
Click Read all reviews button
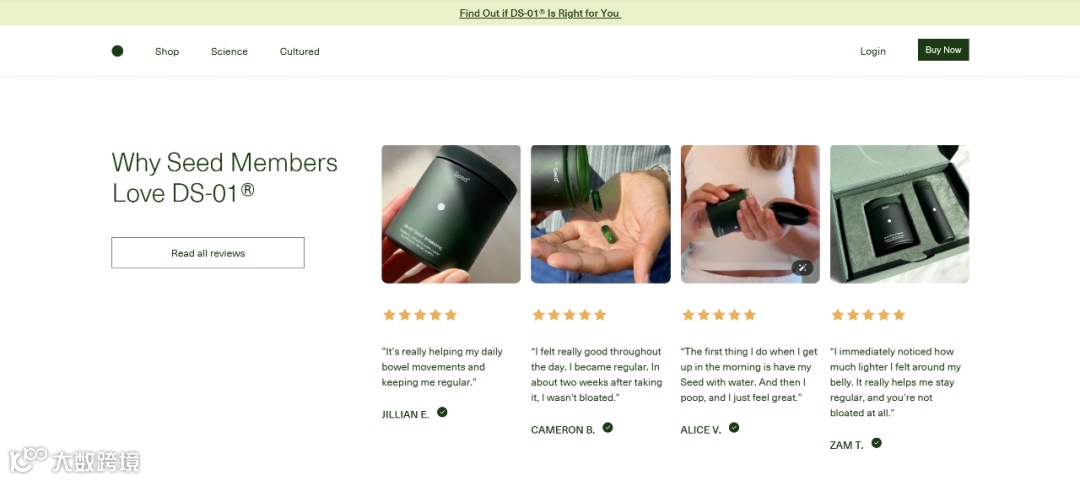[x=208, y=253]
